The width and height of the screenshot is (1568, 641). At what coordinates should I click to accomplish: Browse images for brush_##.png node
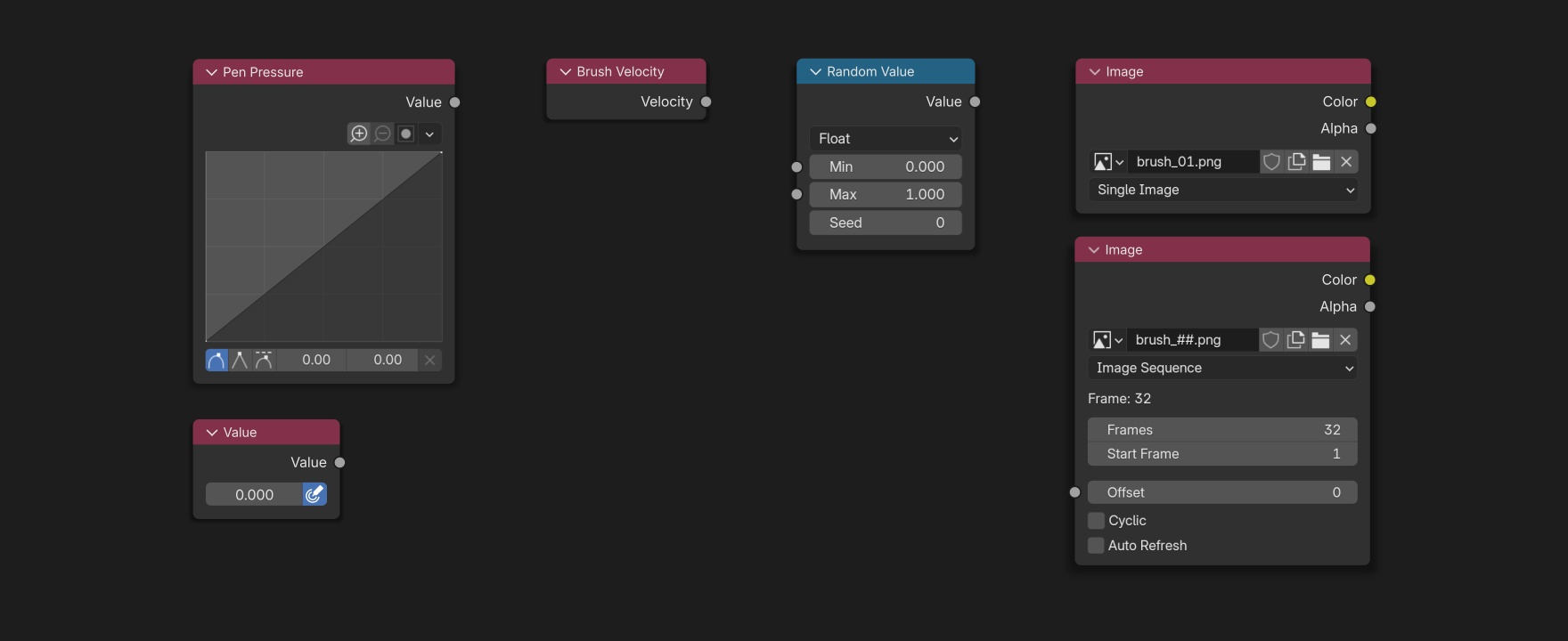tap(1107, 340)
